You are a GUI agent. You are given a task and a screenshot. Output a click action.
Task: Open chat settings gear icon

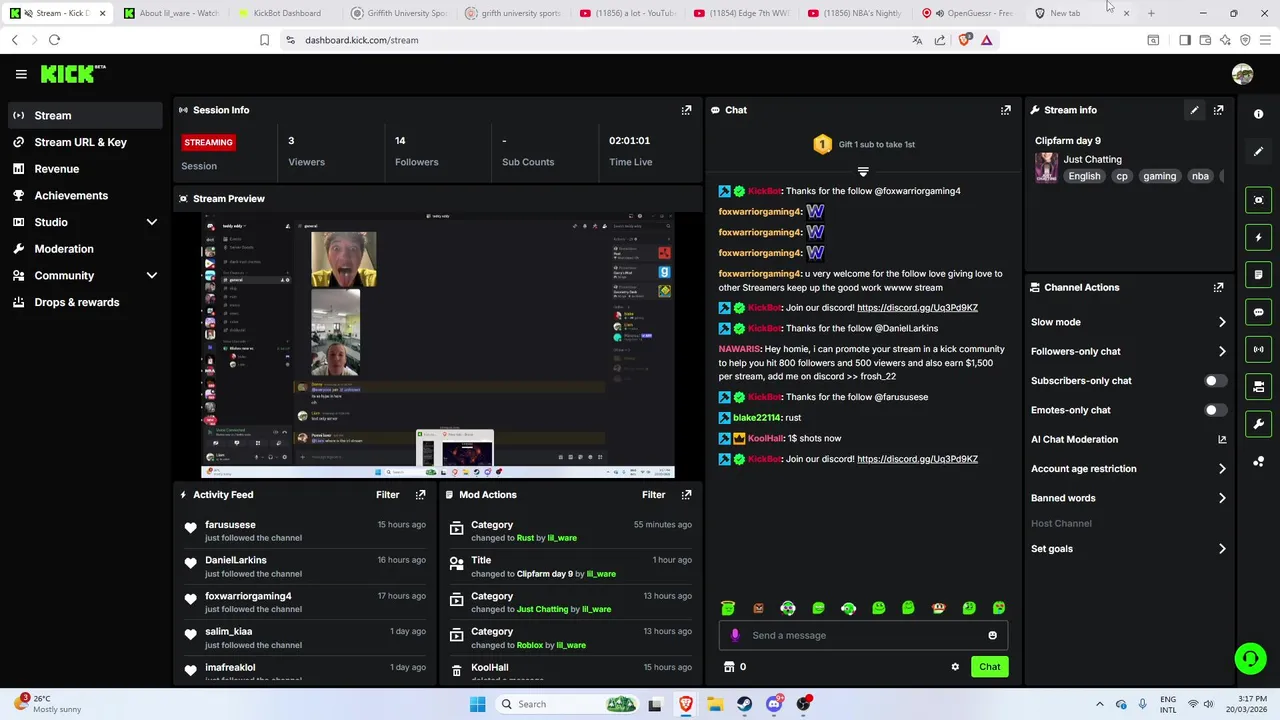[955, 667]
